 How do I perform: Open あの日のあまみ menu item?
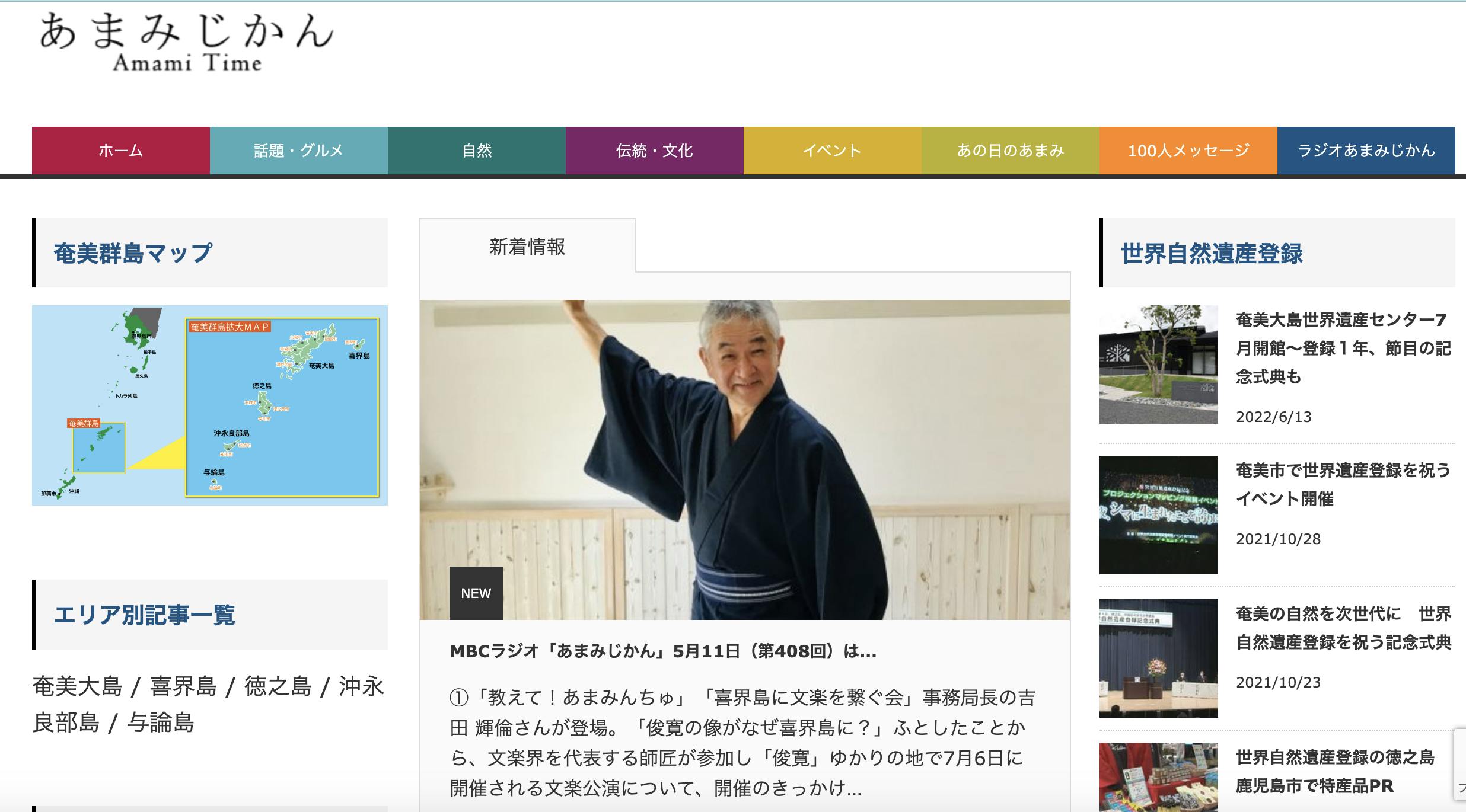click(1010, 151)
